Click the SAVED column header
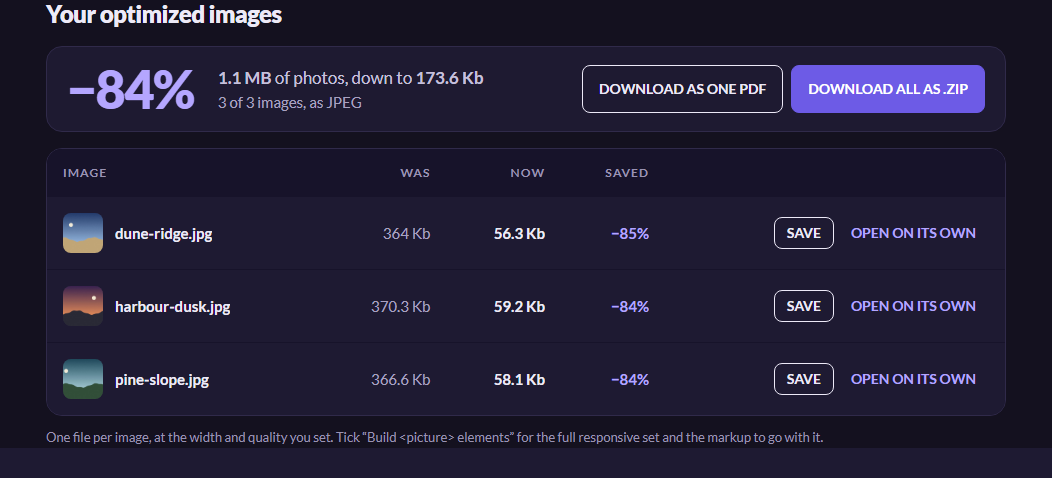1052x478 pixels. pos(627,173)
